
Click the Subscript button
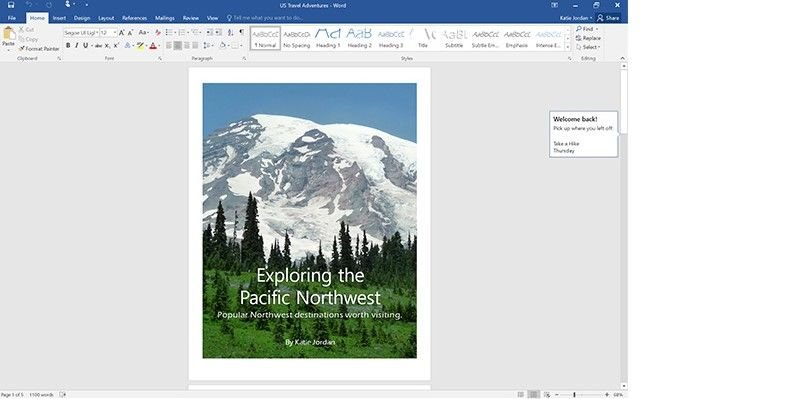tap(107, 46)
